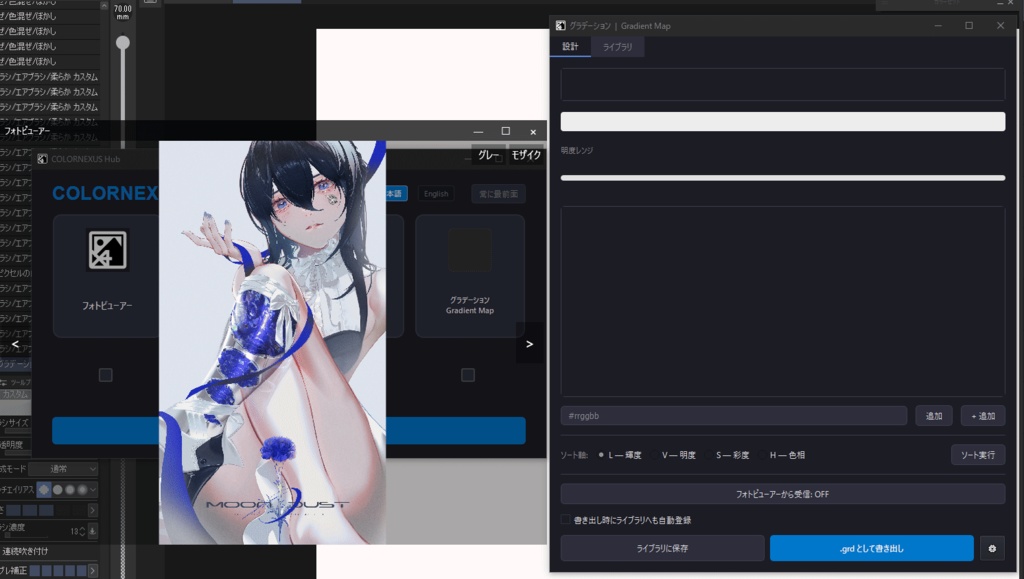Click the #rrggbb hex input field
This screenshot has width=1024, height=579.
[733, 416]
